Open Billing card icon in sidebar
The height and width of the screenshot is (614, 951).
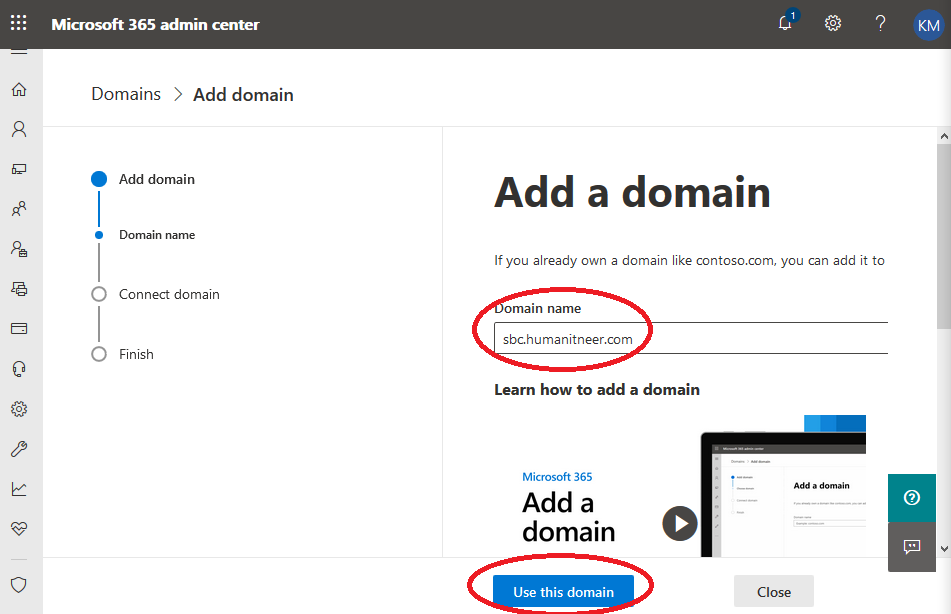tap(19, 329)
